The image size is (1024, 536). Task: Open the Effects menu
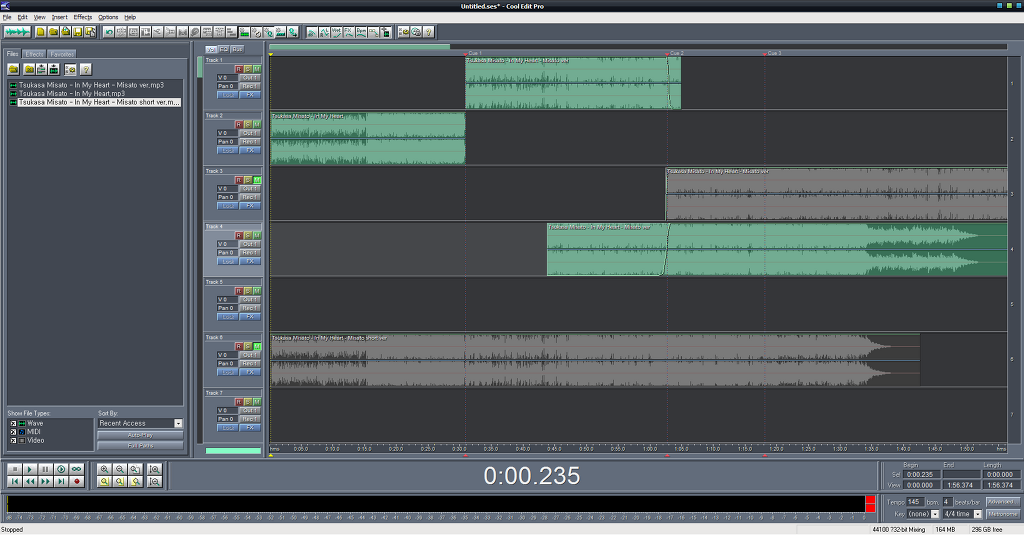click(x=82, y=17)
